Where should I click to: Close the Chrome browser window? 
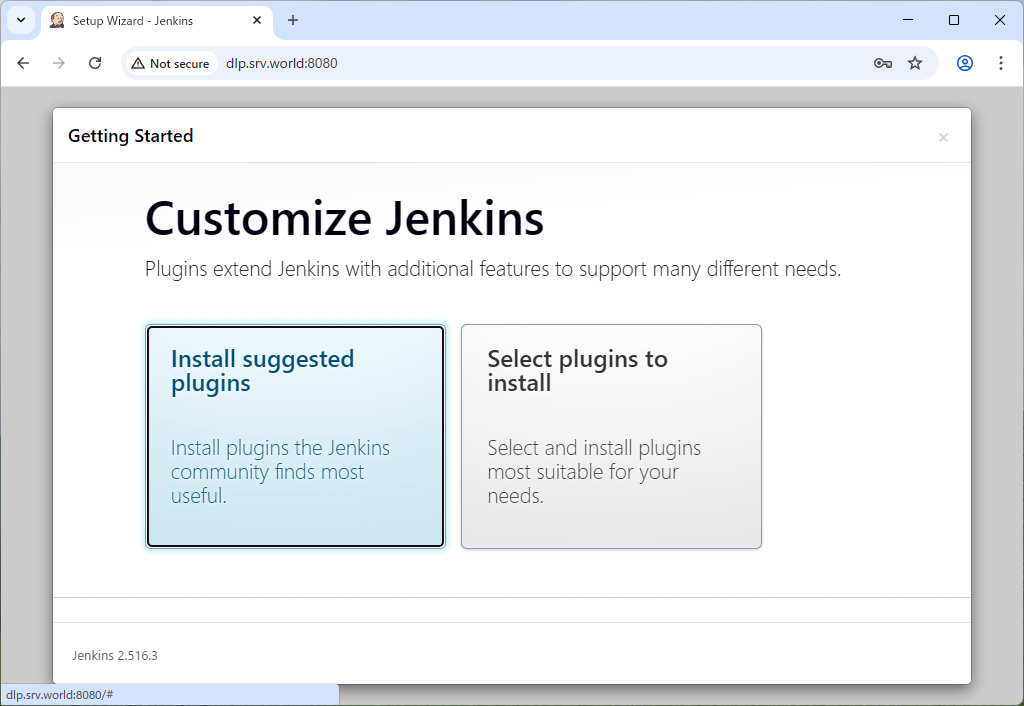coord(1000,20)
